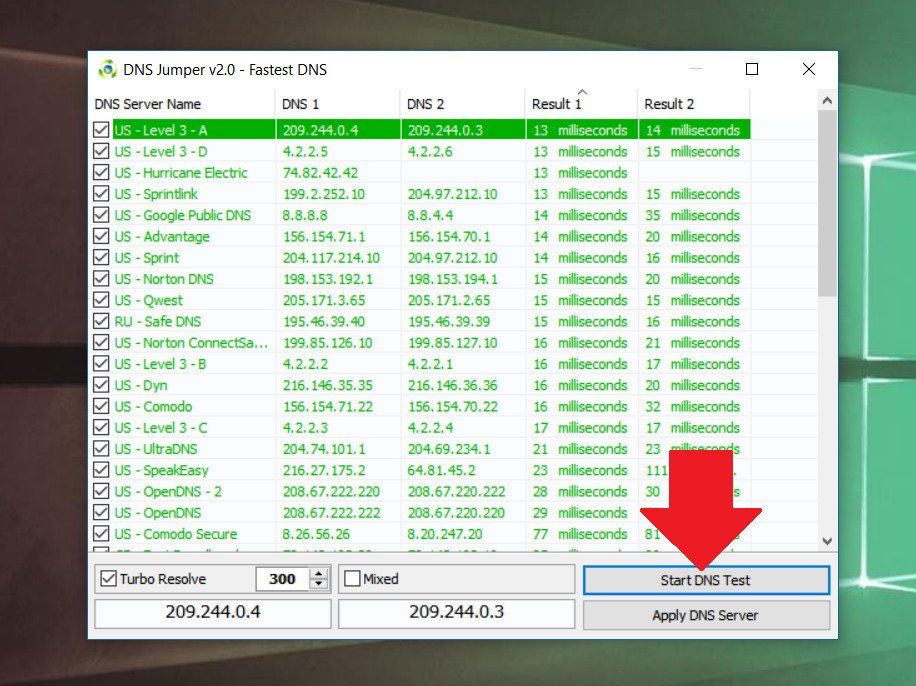The height and width of the screenshot is (686, 916).
Task: Toggle the RU - Safe DNS checkbox
Action: (x=101, y=321)
